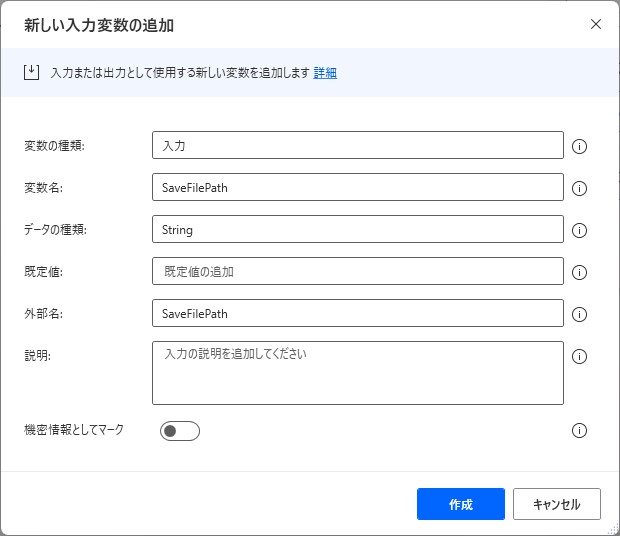Image resolution: width=620 pixels, height=536 pixels.
Task: Click info icon beside 説明 field
Action: pyautogui.click(x=579, y=356)
